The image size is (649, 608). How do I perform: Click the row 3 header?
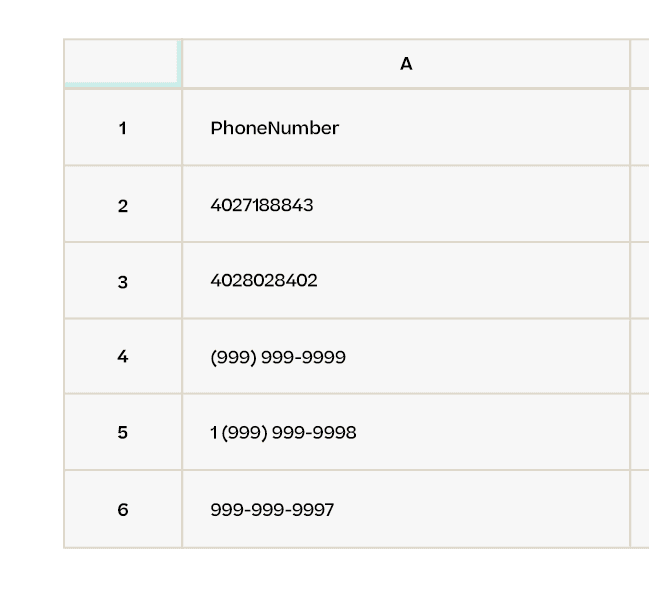coord(123,281)
